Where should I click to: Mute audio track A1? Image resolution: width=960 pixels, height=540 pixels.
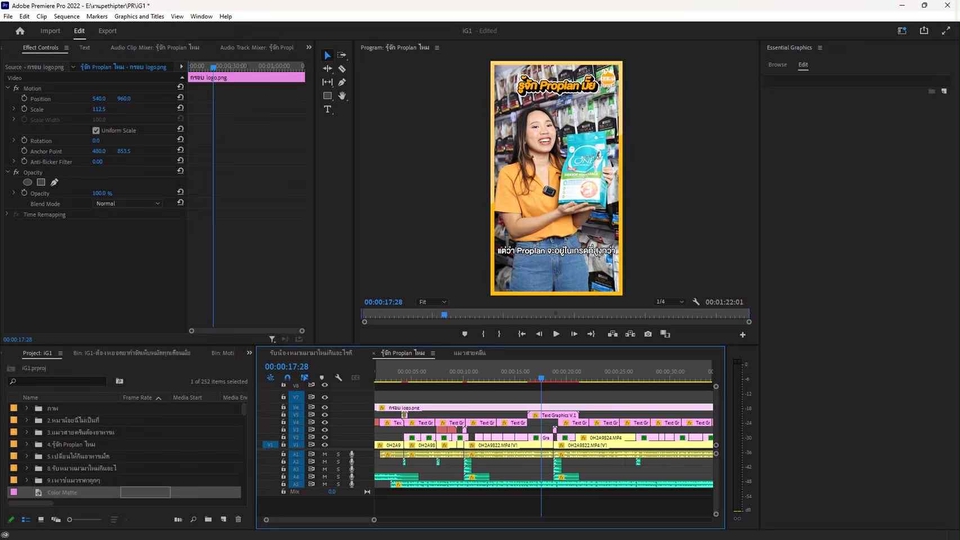tap(324, 454)
